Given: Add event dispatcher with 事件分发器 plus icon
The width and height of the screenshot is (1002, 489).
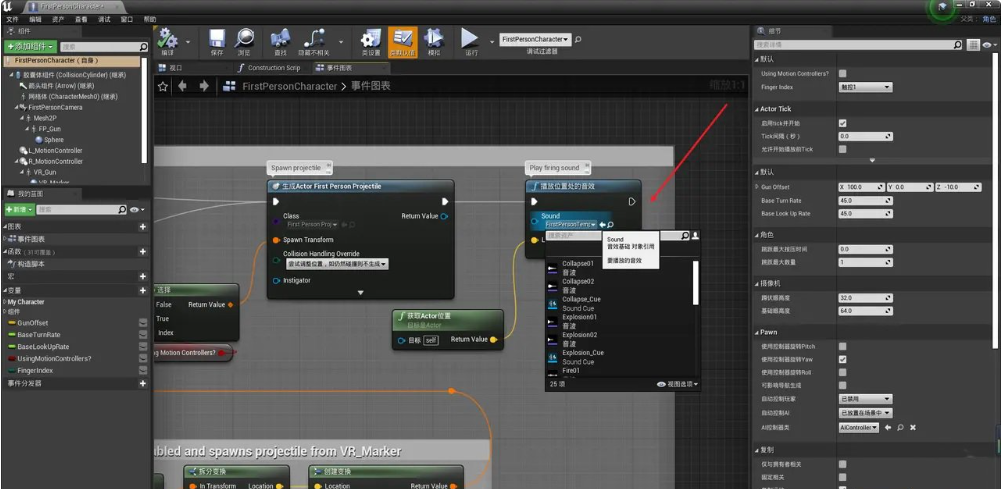Looking at the screenshot, I should click(x=143, y=384).
